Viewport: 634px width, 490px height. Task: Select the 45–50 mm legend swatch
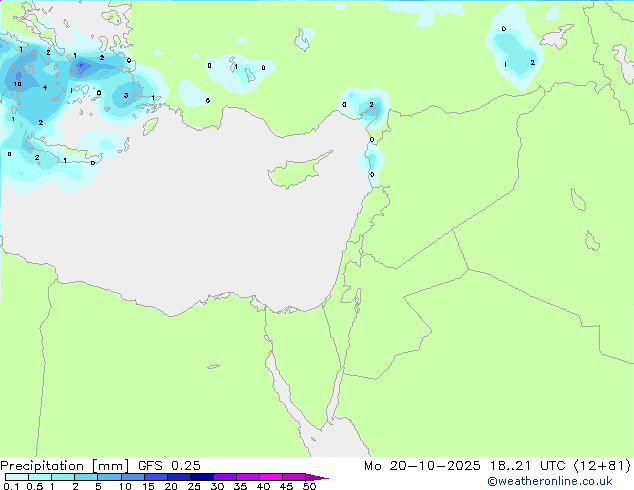[x=294, y=477]
